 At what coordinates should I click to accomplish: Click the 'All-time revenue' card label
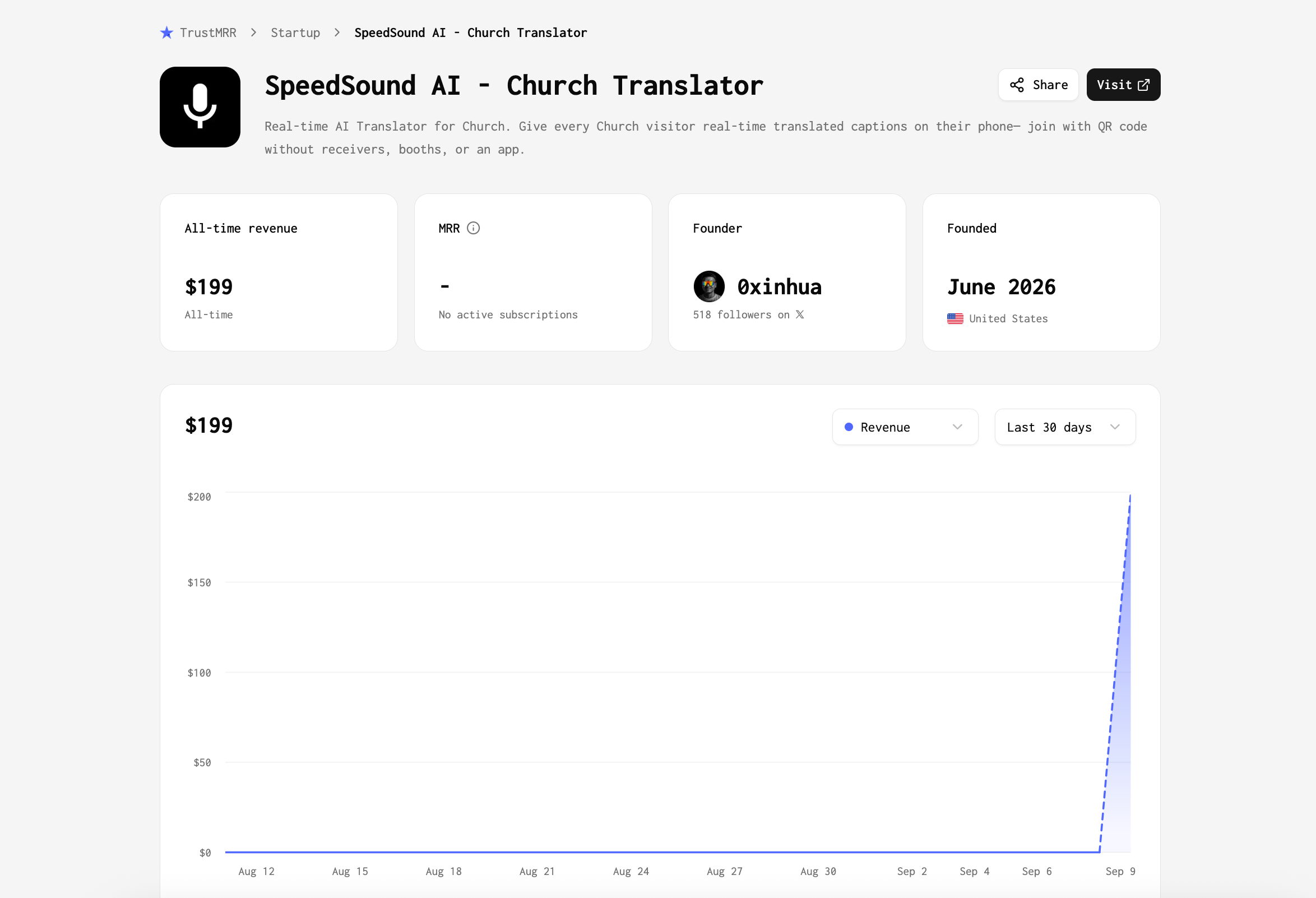pyautogui.click(x=240, y=228)
